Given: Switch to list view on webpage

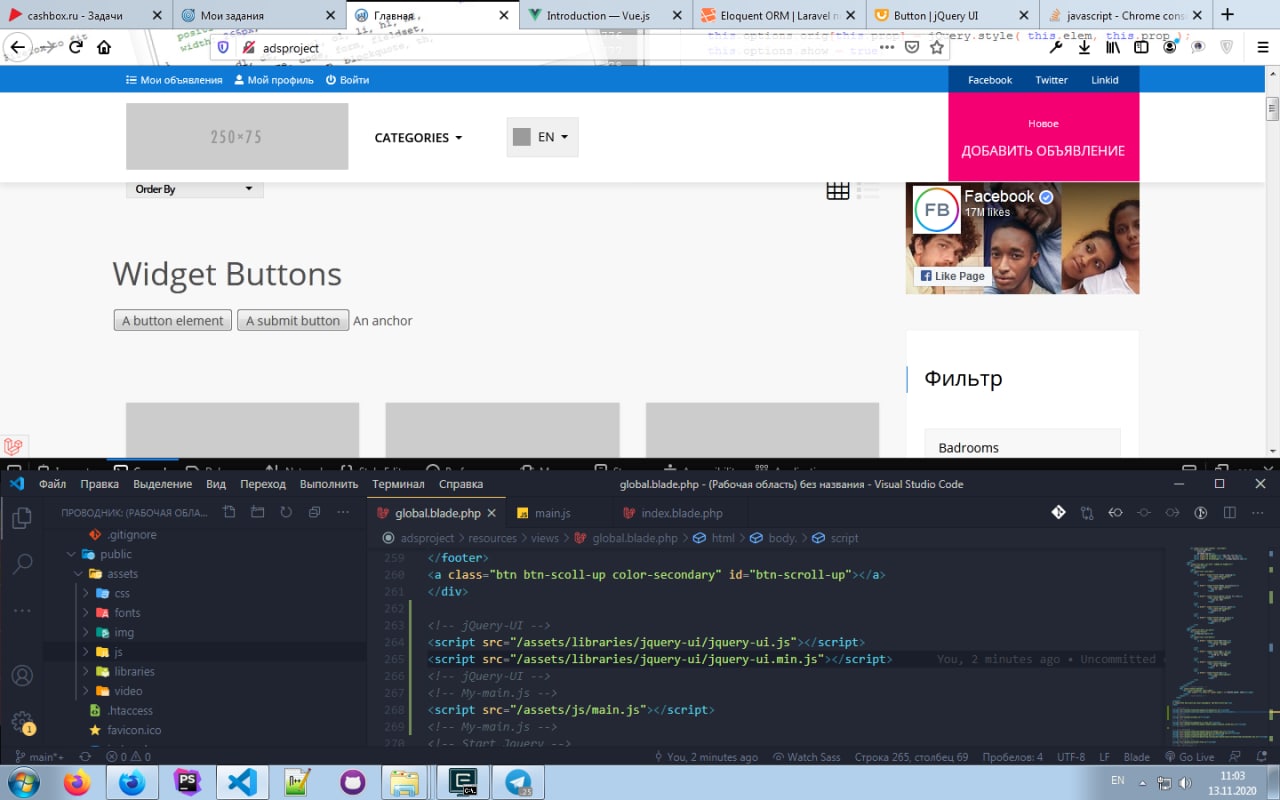Looking at the screenshot, I should [x=868, y=190].
